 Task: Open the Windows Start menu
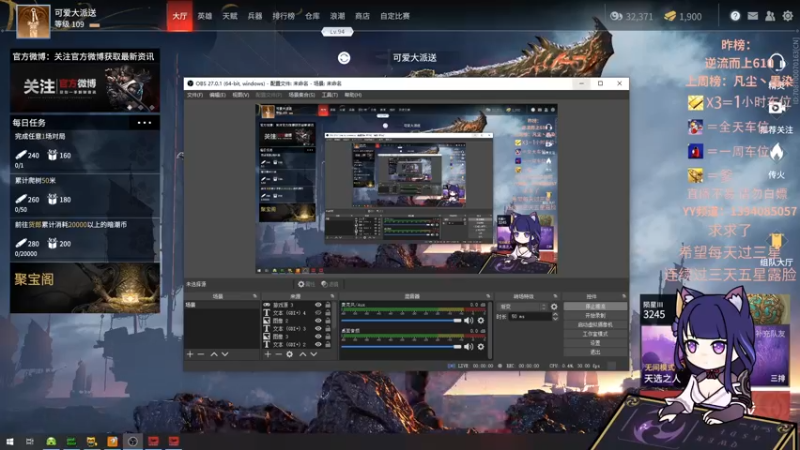tap(10, 441)
